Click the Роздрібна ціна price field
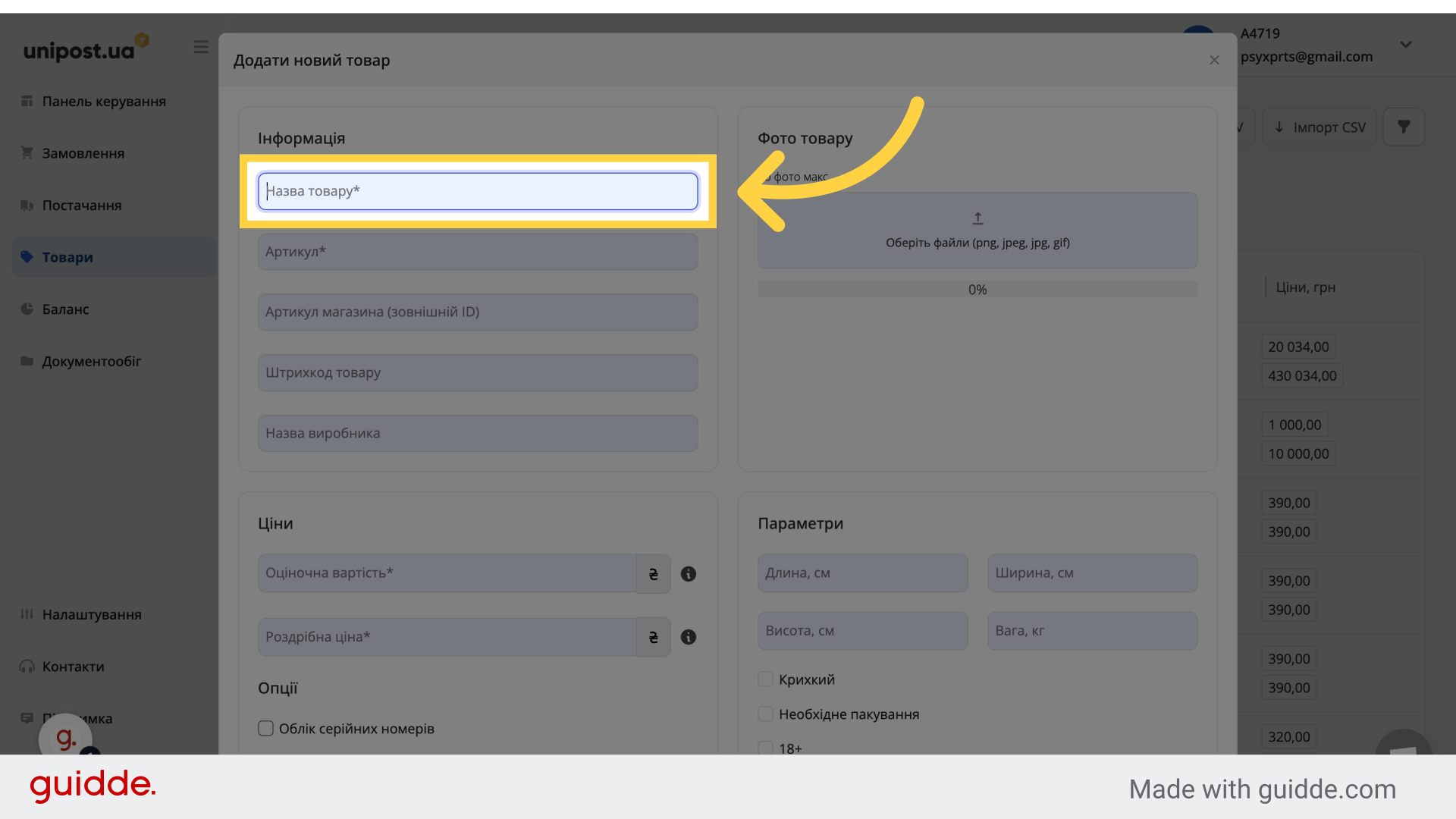Screen dimensions: 1456x819 [x=447, y=637]
